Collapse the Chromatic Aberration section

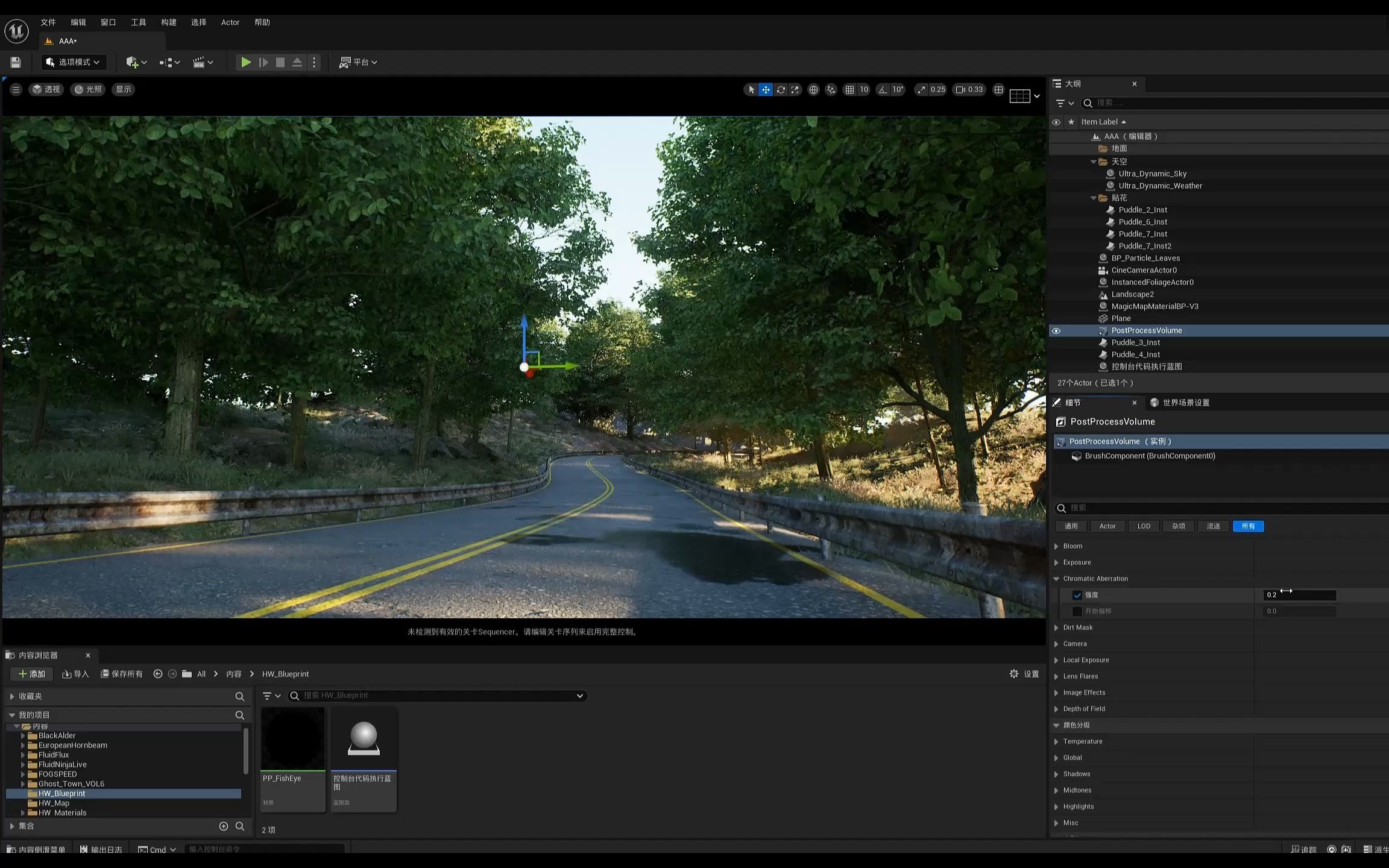[1056, 579]
